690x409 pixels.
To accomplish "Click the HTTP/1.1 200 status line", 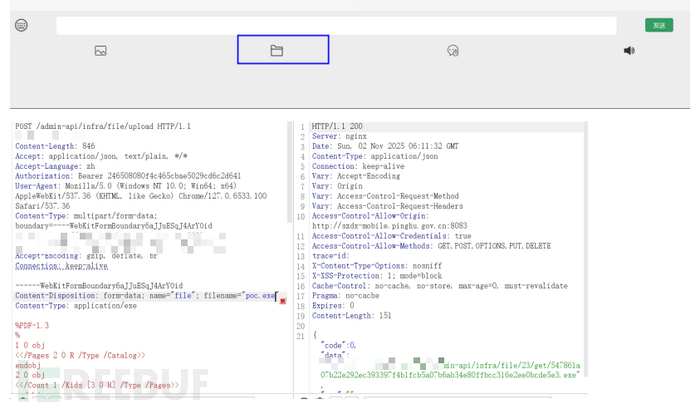I will pyautogui.click(x=338, y=127).
